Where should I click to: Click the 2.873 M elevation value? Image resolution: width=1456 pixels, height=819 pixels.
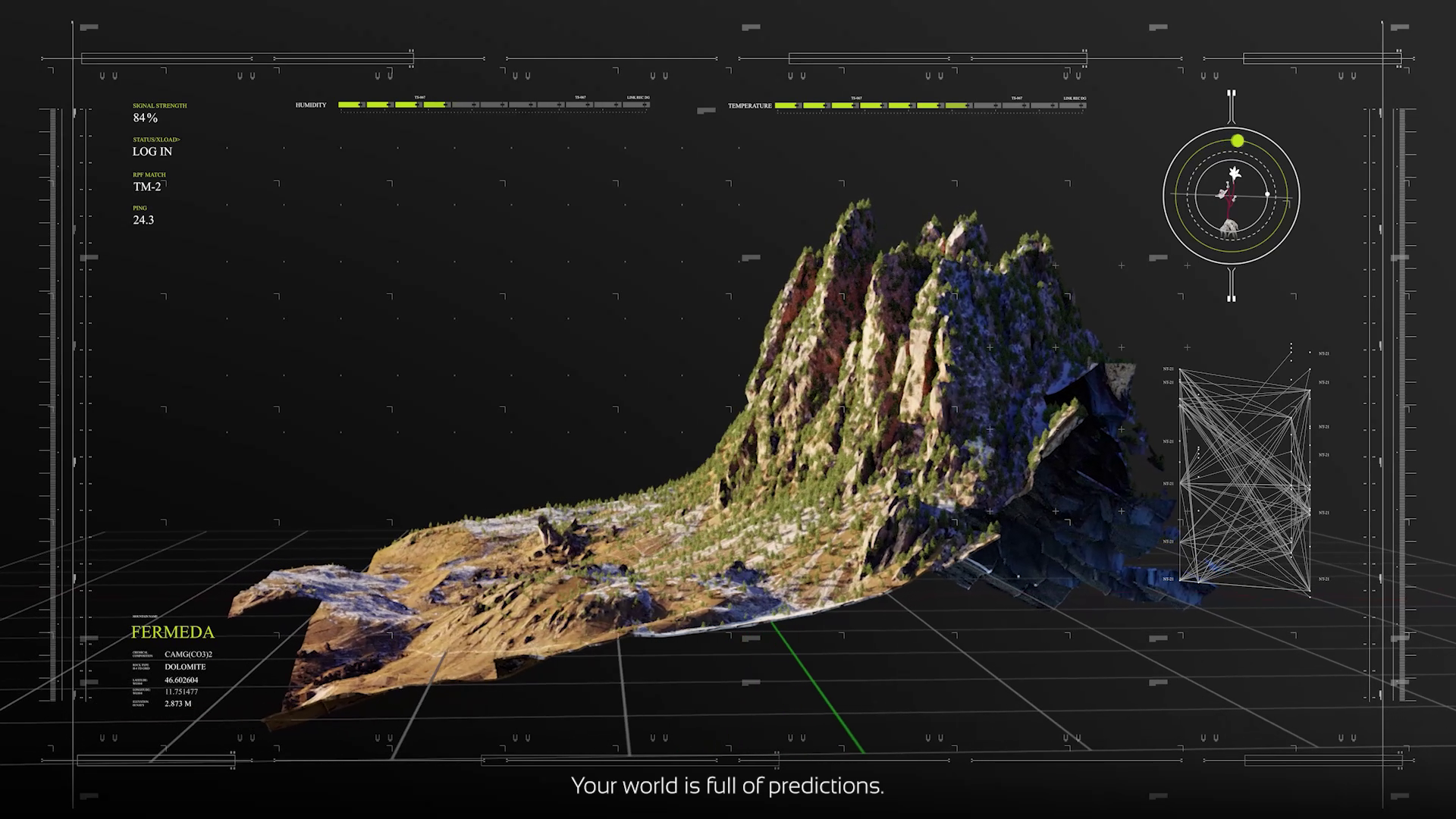click(x=178, y=704)
